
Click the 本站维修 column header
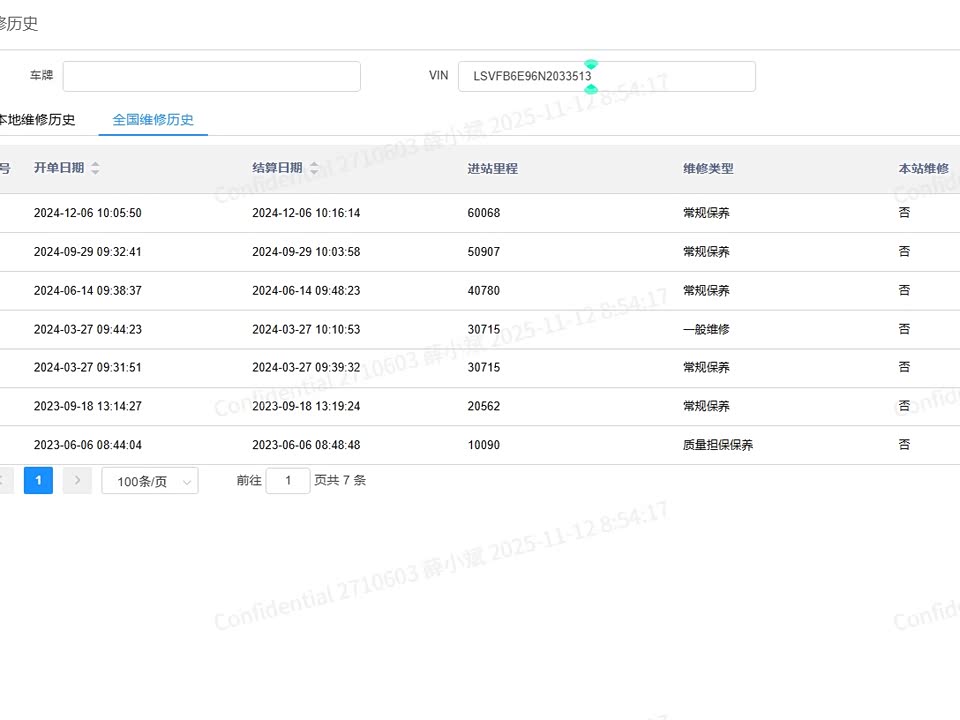pos(923,169)
